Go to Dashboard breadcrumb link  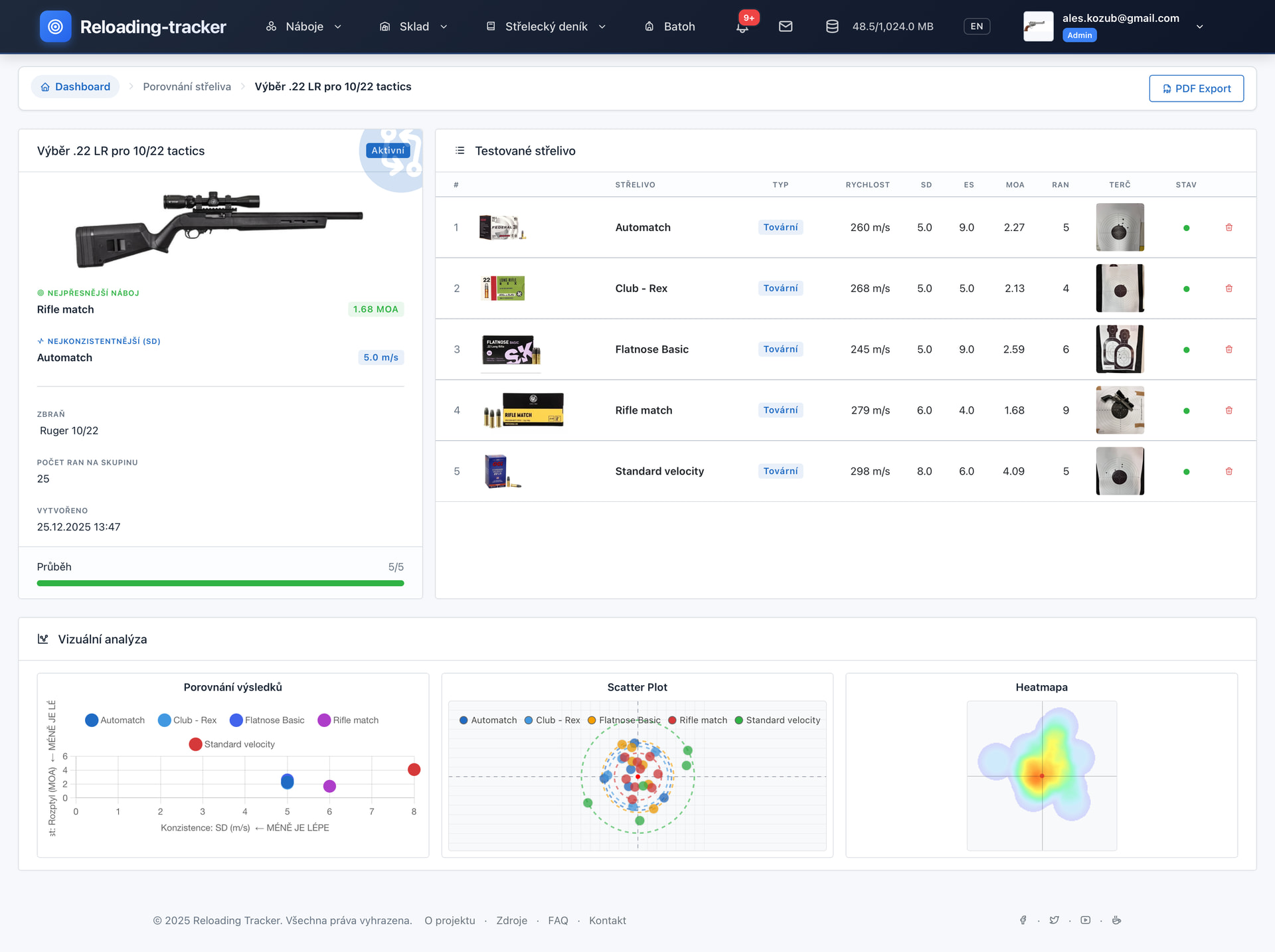pyautogui.click(x=75, y=87)
